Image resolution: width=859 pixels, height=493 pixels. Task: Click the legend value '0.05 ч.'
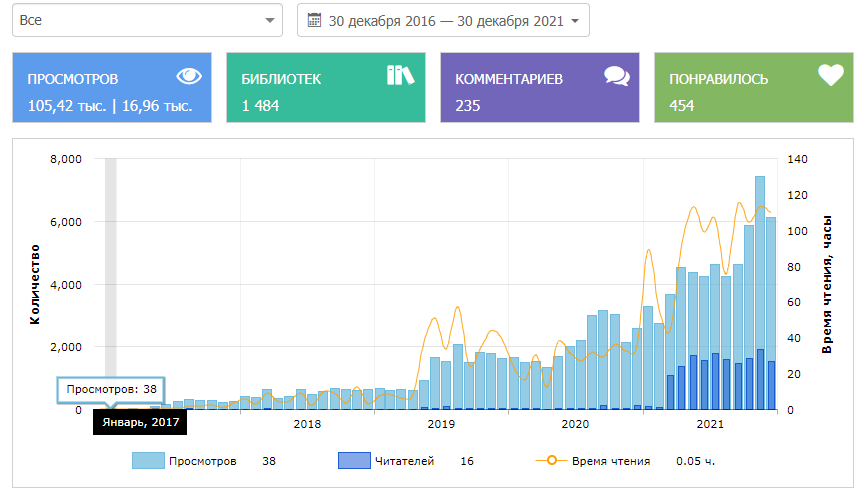(696, 461)
